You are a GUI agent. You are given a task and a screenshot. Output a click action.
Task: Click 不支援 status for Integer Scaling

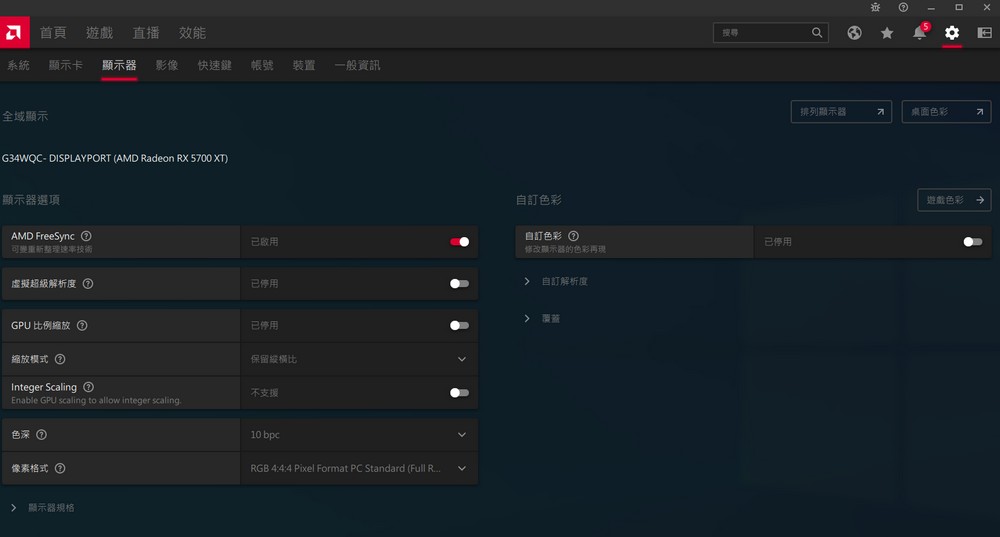pyautogui.click(x=264, y=393)
